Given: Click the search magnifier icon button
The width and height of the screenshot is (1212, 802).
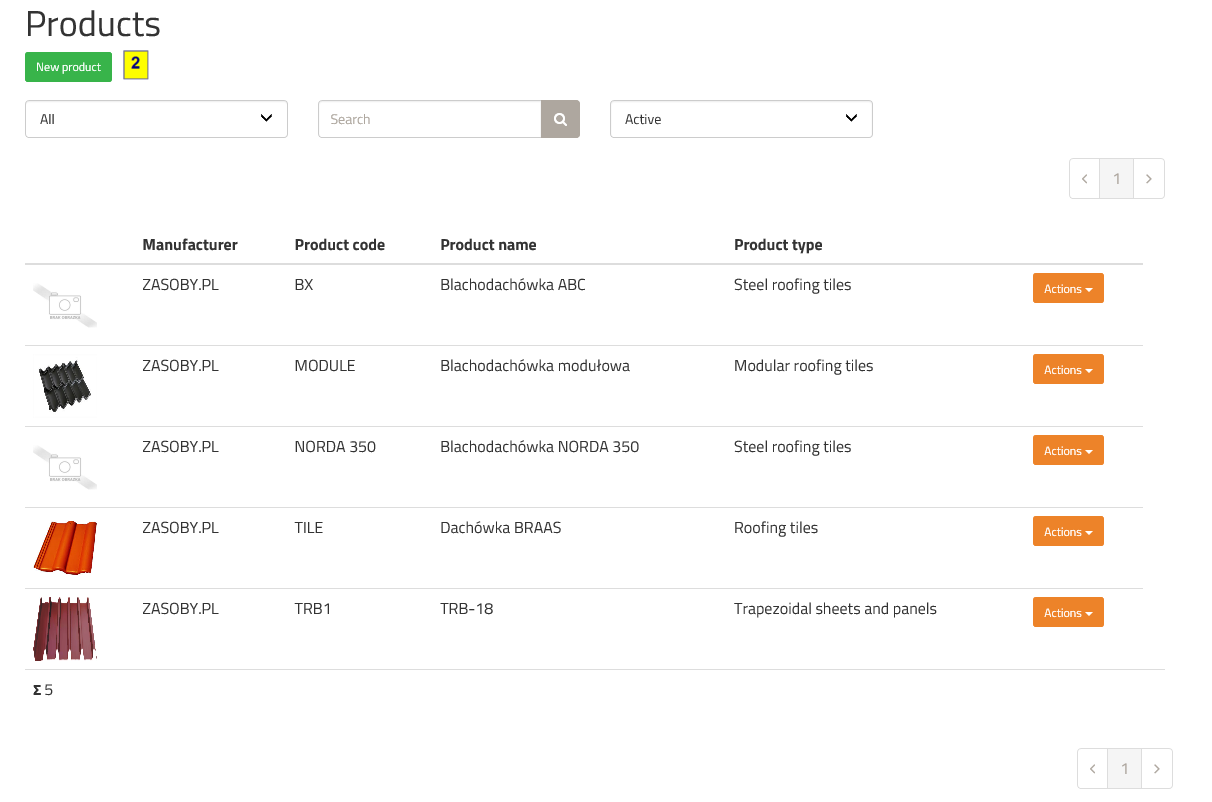Looking at the screenshot, I should 560,119.
